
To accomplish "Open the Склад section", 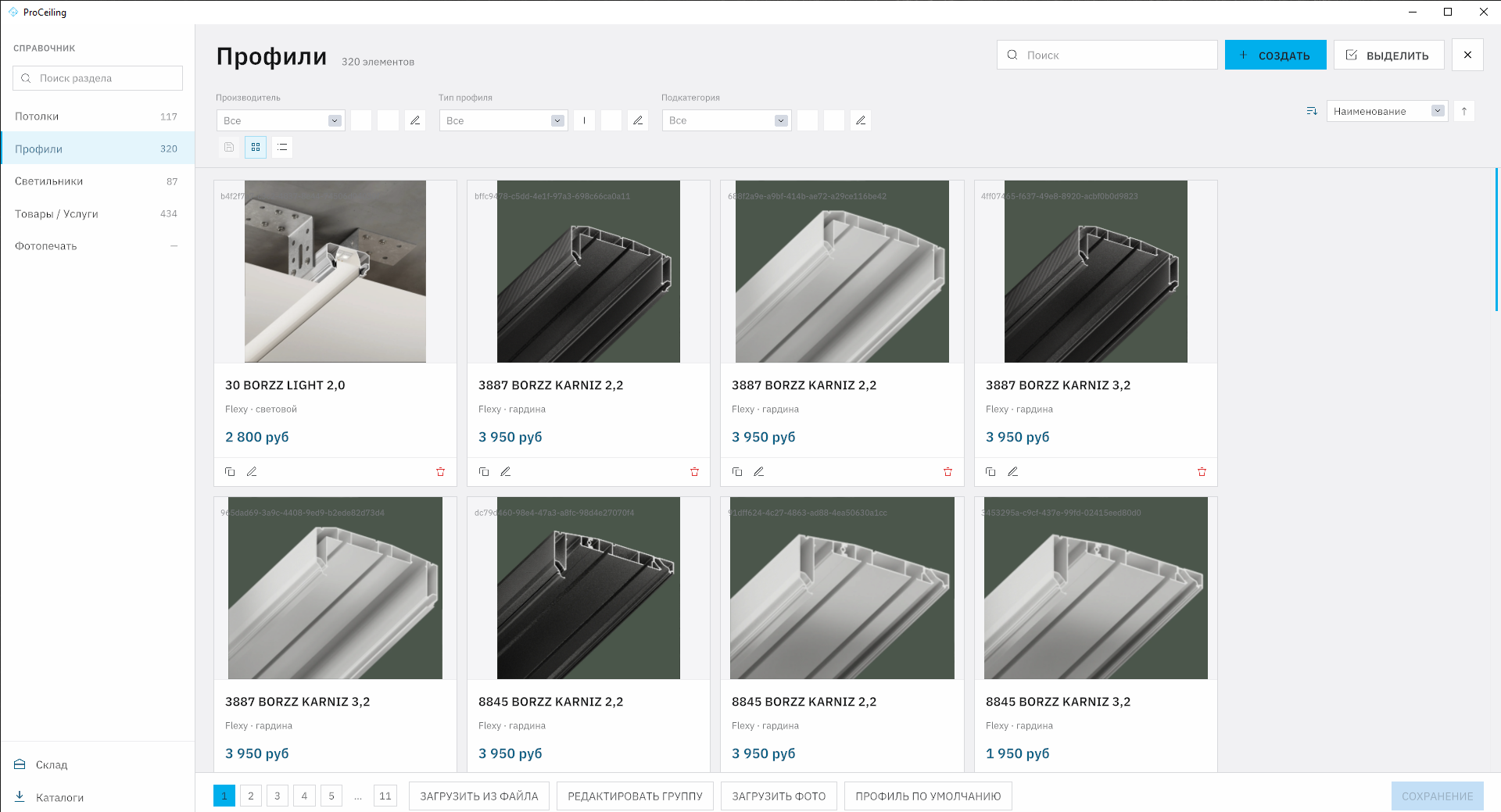I will point(97,764).
